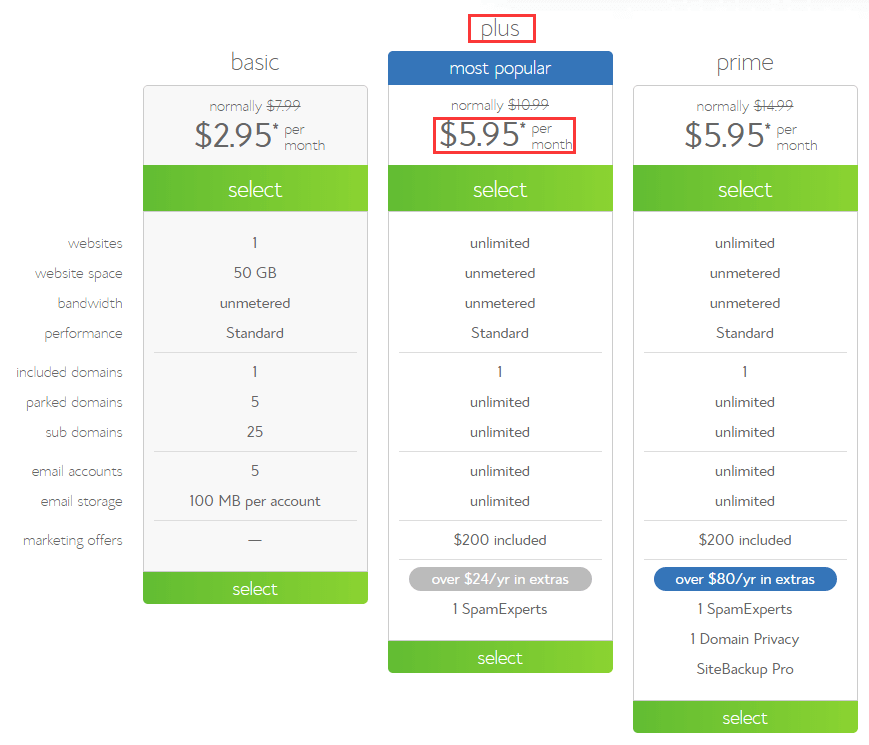The height and width of the screenshot is (745, 869).
Task: Click the top select button for plus plan
Action: click(x=500, y=188)
